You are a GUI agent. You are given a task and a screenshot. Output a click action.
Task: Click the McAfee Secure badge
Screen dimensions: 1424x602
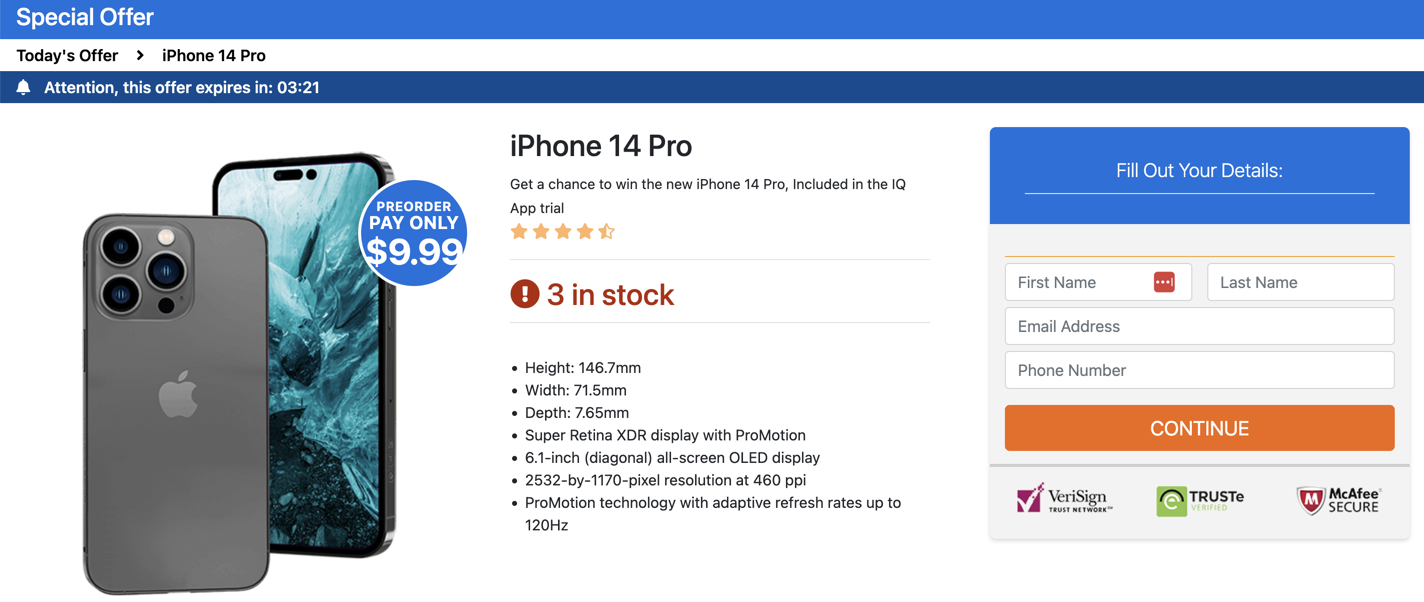(1339, 500)
